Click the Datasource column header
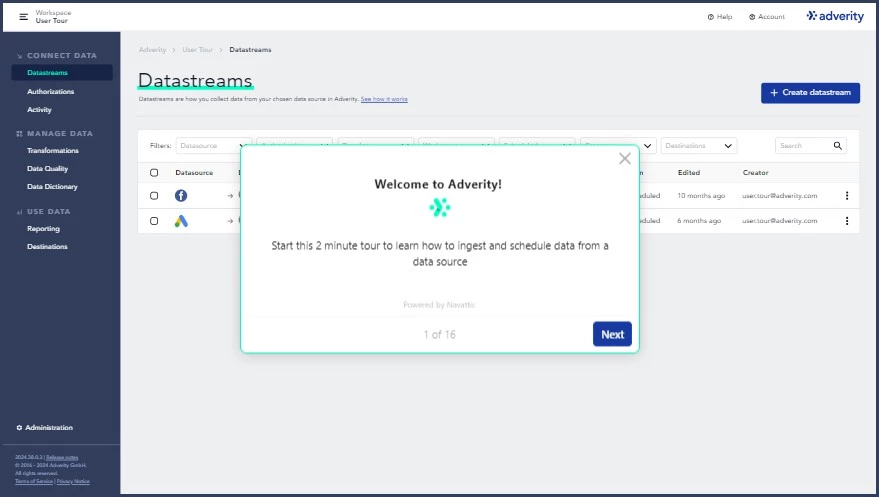Viewport: 879px width, 497px height. point(194,173)
